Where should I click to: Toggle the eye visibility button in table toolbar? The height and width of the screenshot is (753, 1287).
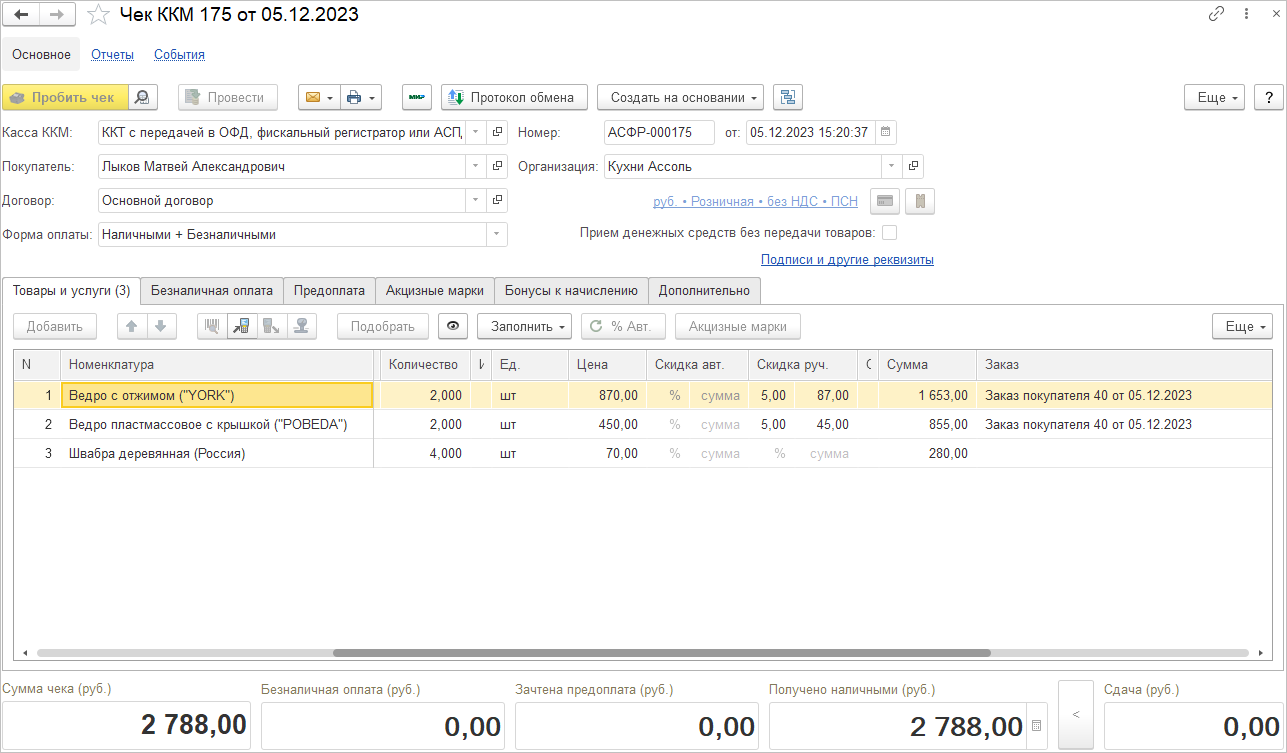point(453,326)
